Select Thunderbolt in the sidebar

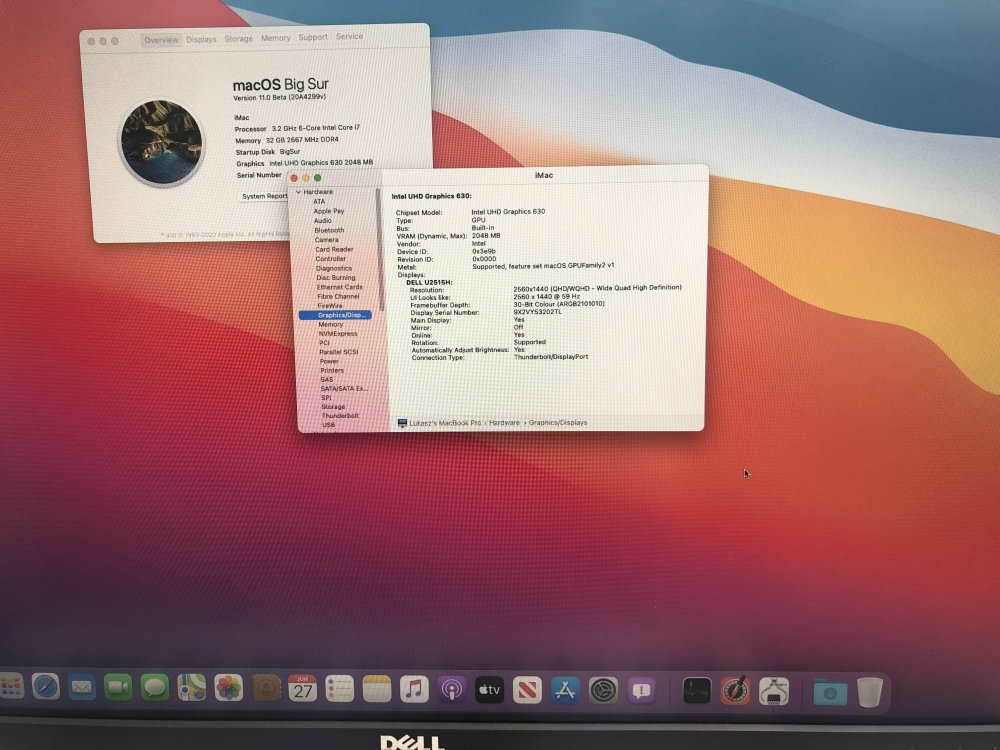340,415
